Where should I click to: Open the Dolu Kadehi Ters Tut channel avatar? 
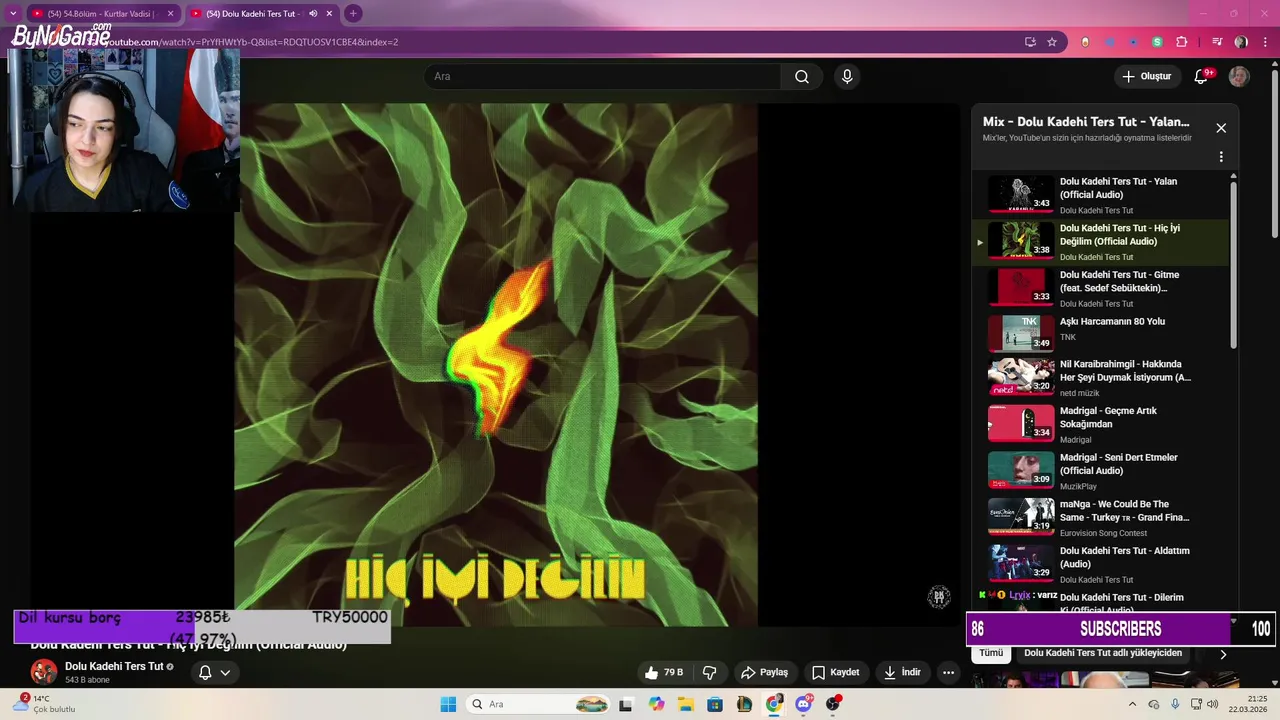[x=44, y=672]
